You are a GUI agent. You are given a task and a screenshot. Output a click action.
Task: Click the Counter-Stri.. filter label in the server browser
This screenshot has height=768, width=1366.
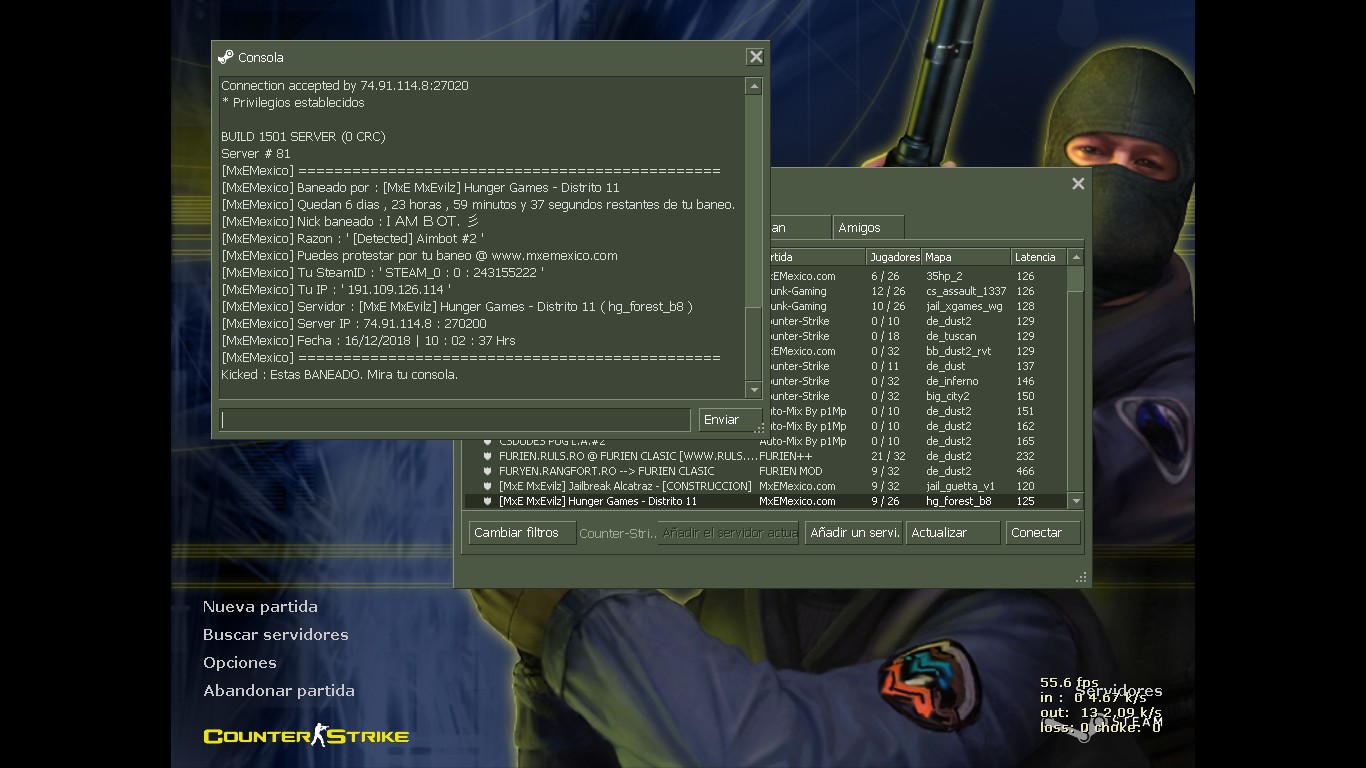[x=617, y=533]
